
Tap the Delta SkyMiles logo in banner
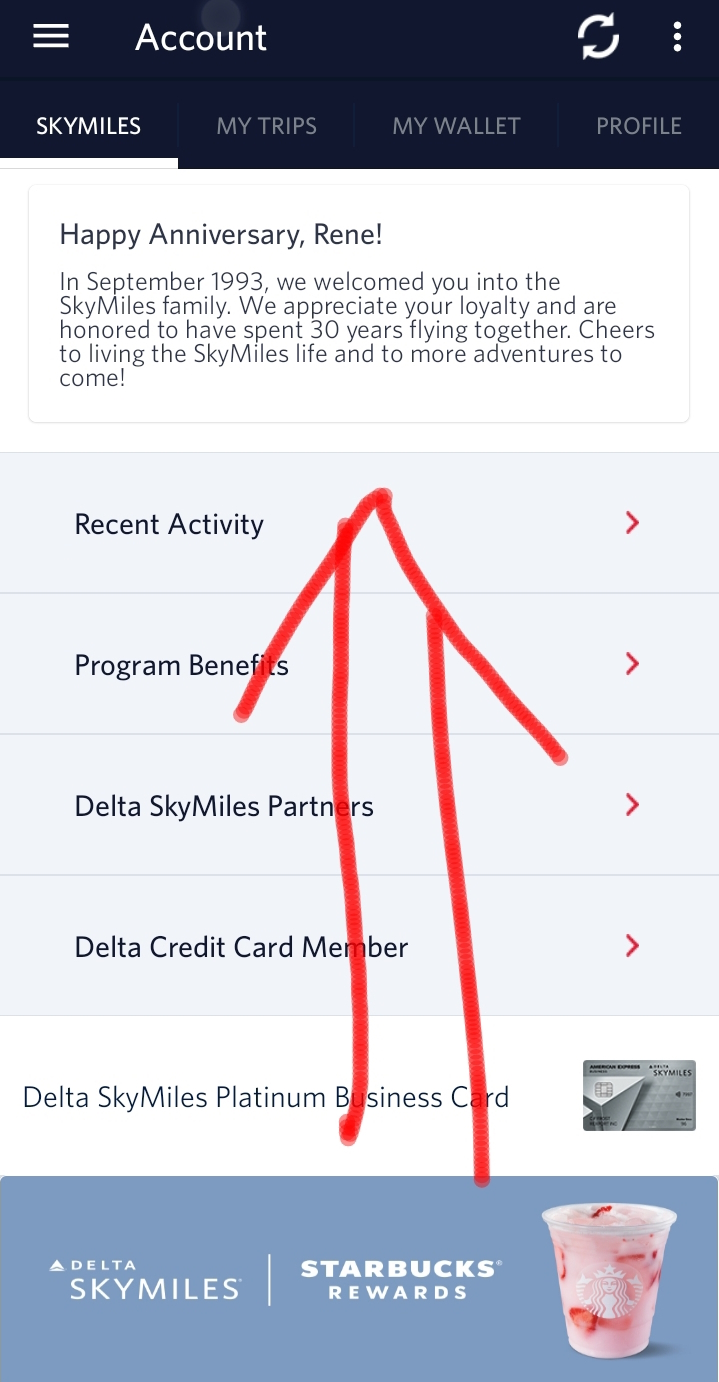(x=145, y=1279)
